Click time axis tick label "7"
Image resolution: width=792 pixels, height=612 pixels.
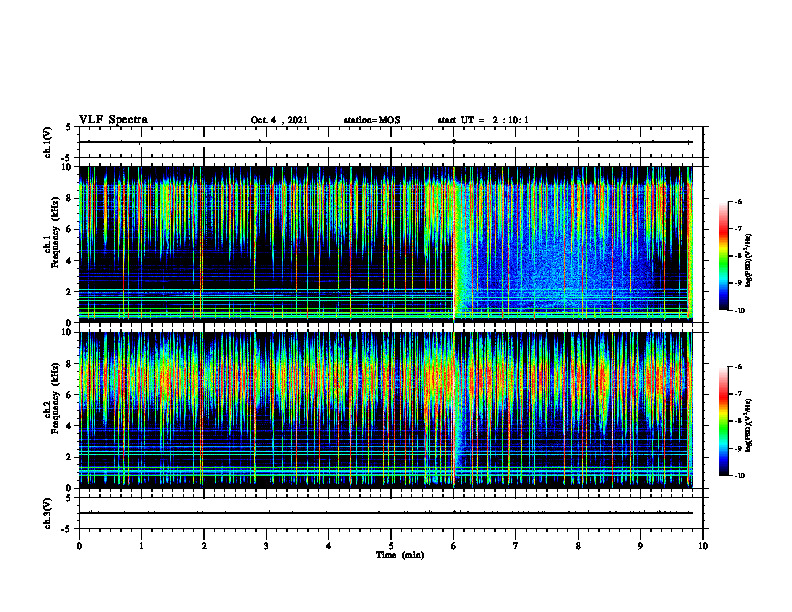[x=516, y=546]
